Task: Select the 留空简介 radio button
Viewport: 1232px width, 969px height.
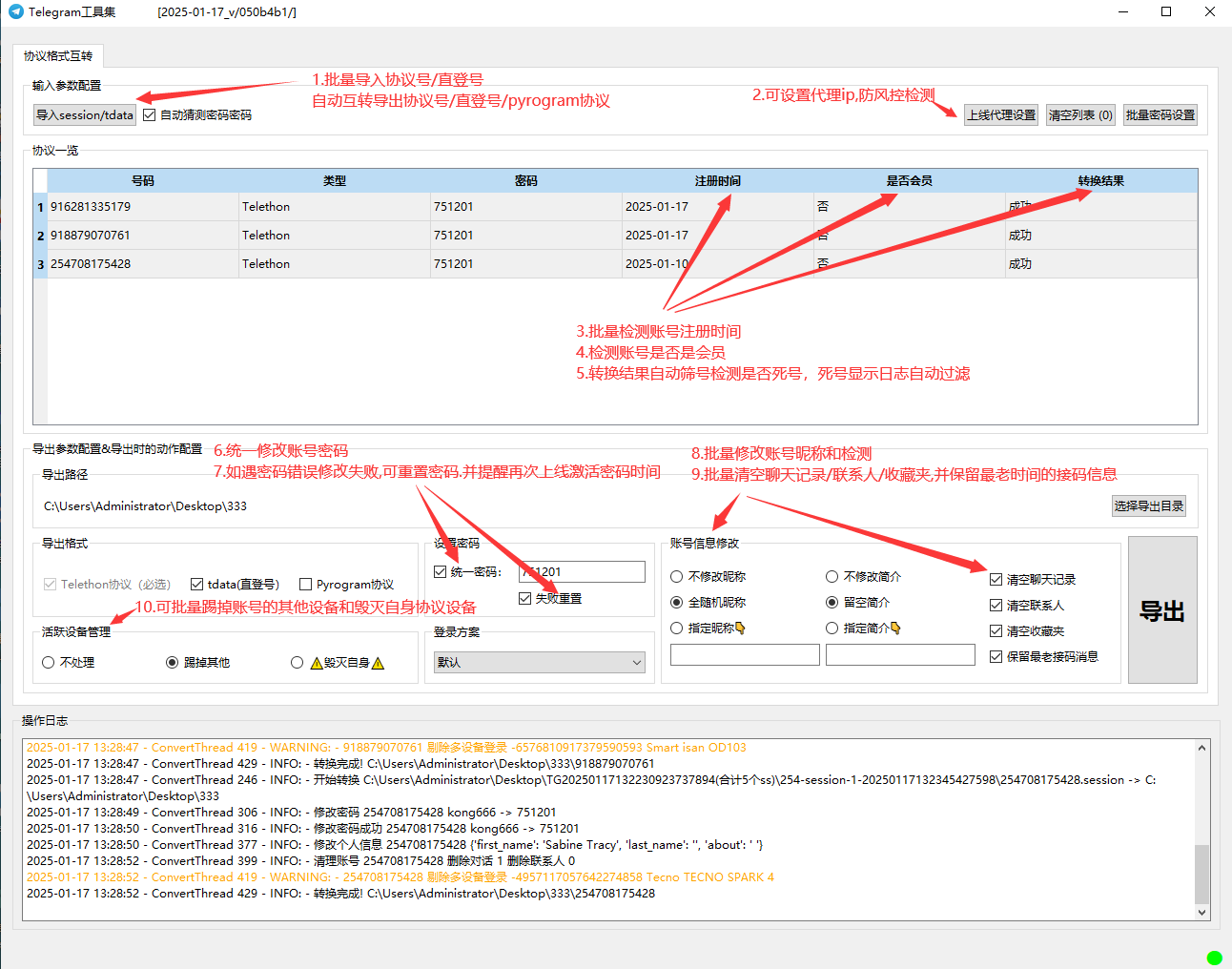Action: pyautogui.click(x=858, y=603)
